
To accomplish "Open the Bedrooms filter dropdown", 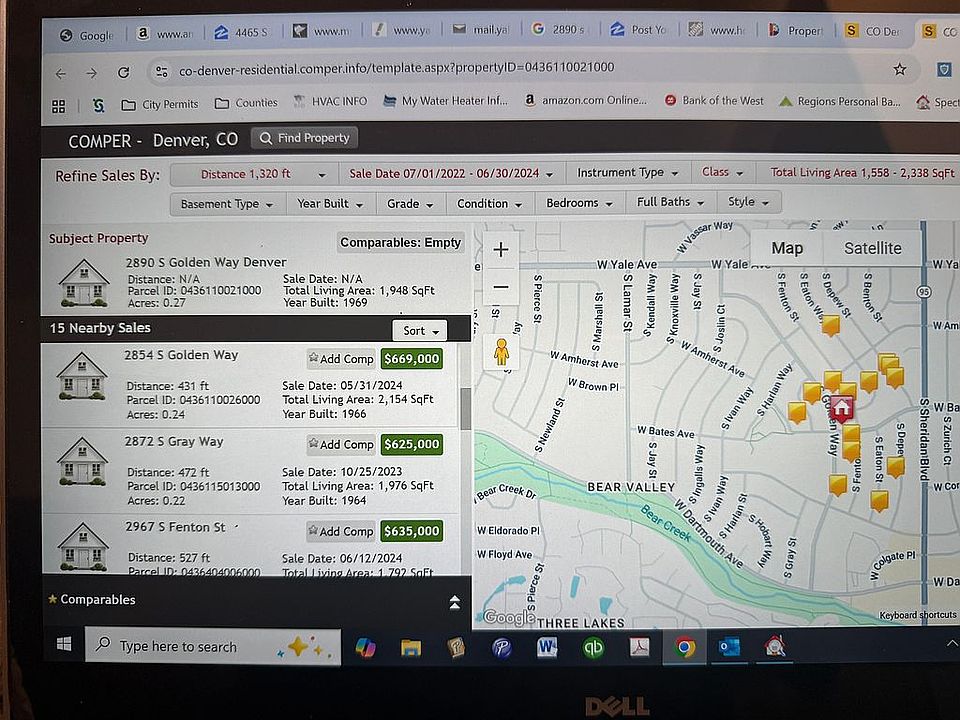I will (578, 203).
